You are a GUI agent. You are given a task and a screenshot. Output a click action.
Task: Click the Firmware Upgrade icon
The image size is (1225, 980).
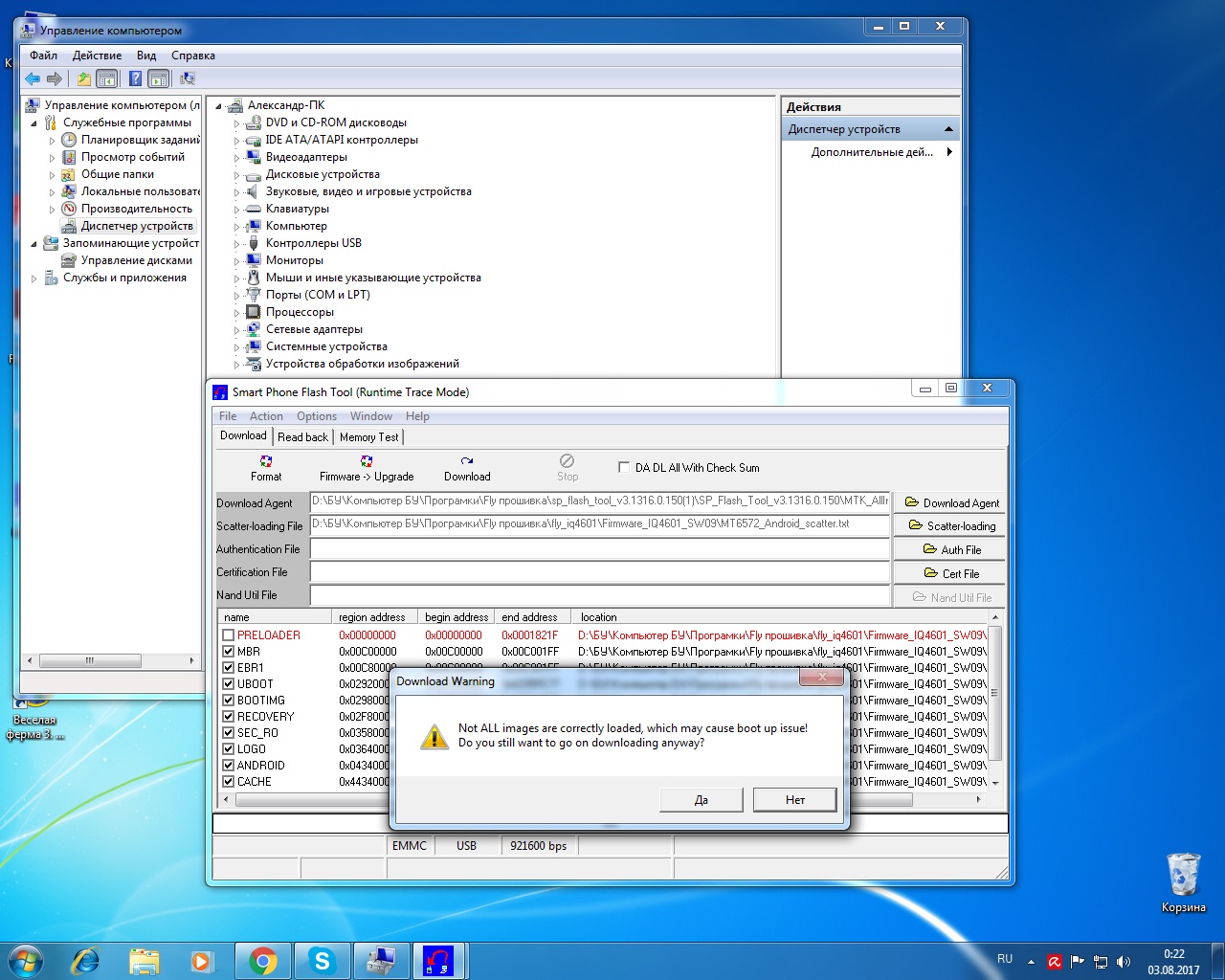[367, 461]
